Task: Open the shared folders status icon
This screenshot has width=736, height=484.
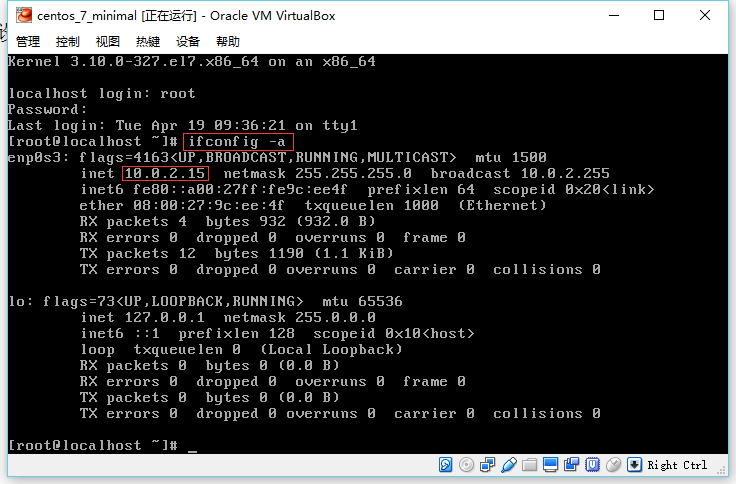Action: pyautogui.click(x=529, y=465)
